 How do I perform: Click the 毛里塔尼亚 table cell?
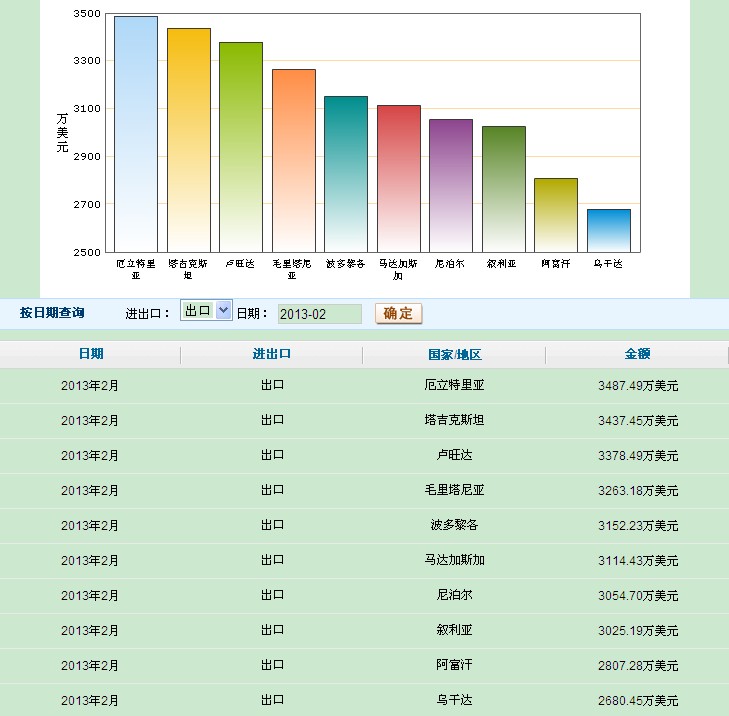(x=454, y=490)
